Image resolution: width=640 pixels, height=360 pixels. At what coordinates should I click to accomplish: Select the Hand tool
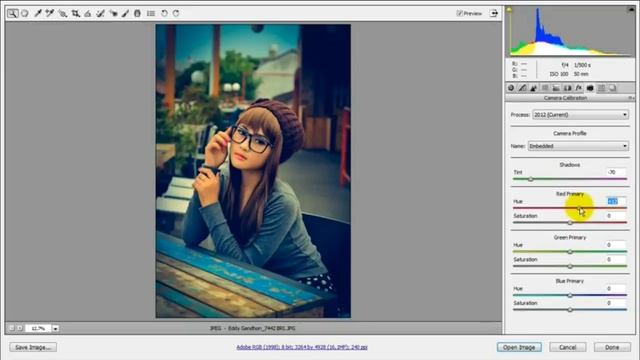coord(25,13)
